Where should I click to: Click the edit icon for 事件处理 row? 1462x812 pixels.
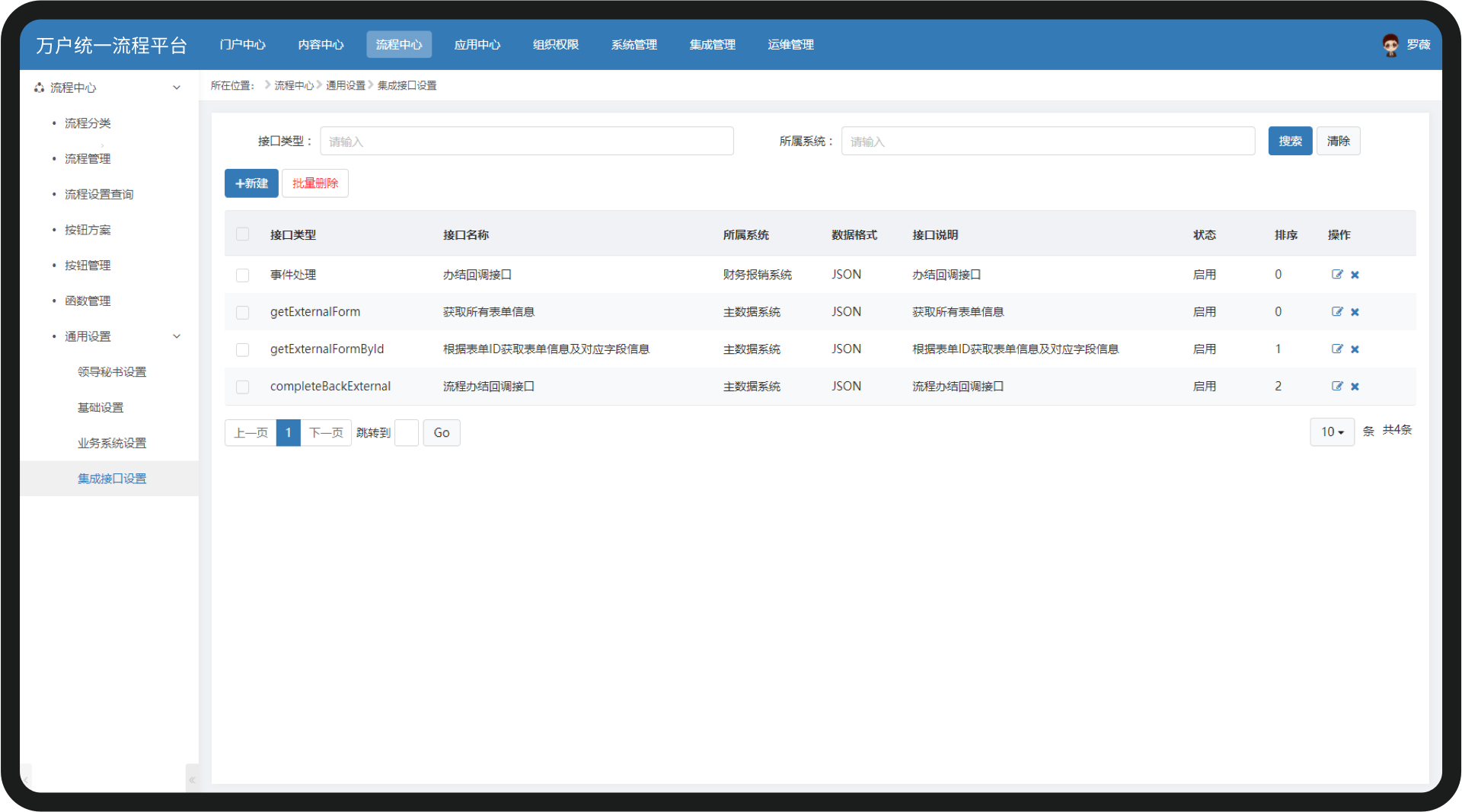coord(1336,275)
